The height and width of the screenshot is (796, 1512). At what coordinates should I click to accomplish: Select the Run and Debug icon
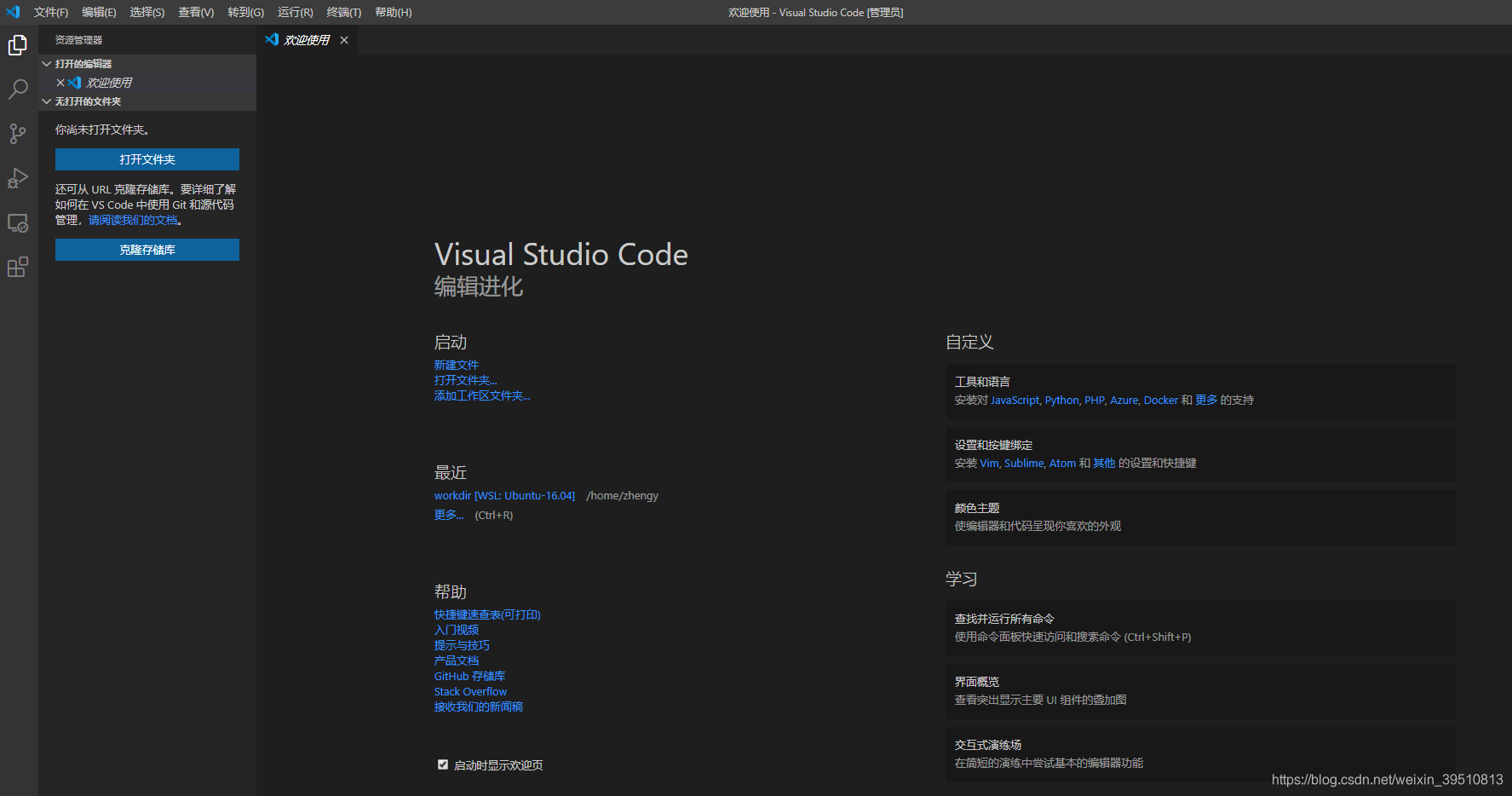pyautogui.click(x=18, y=178)
